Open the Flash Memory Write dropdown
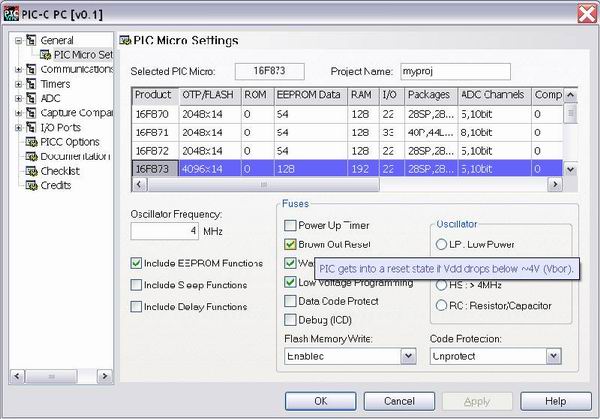 (x=408, y=356)
